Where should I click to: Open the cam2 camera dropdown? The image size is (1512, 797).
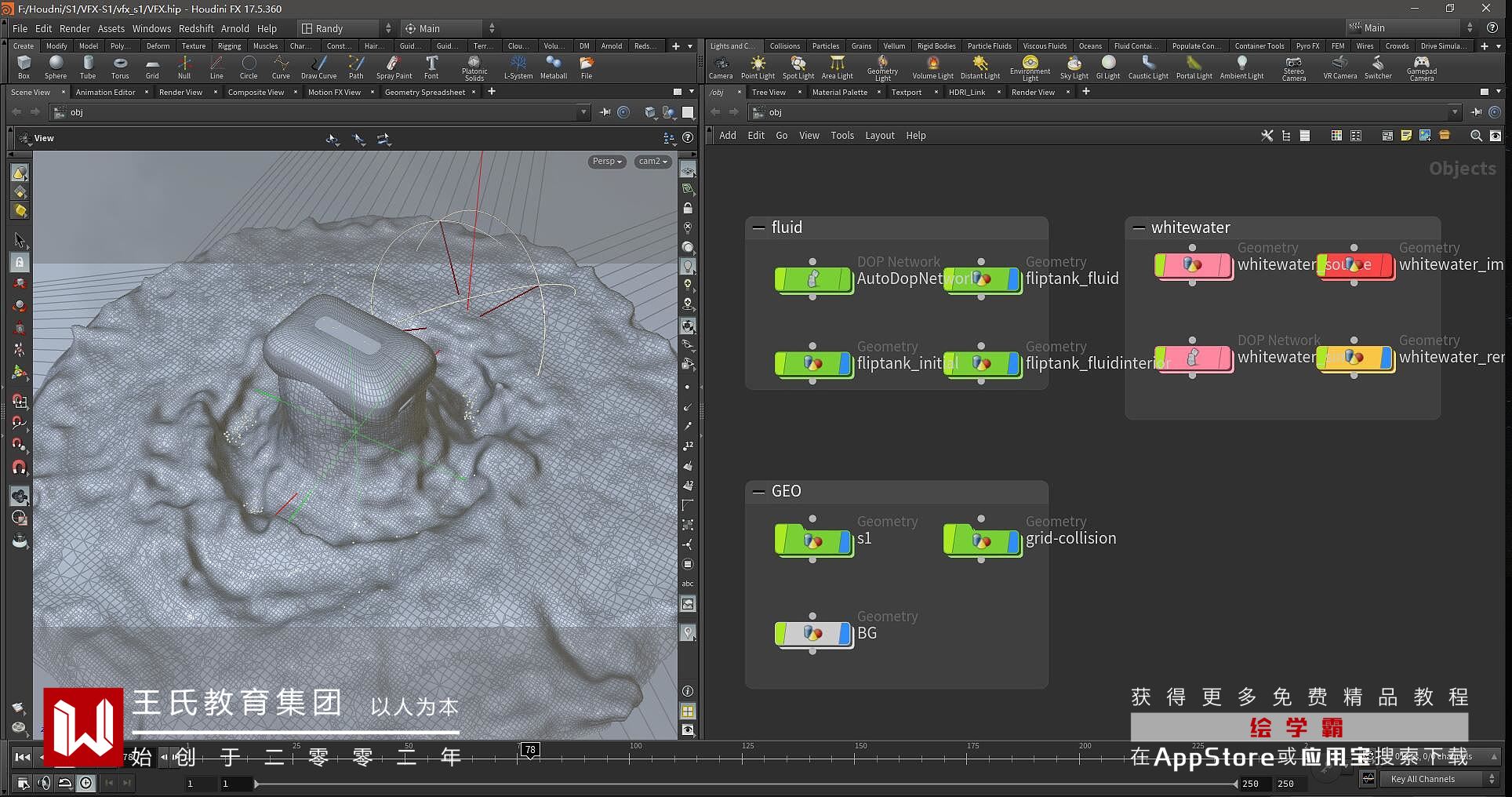[x=652, y=162]
